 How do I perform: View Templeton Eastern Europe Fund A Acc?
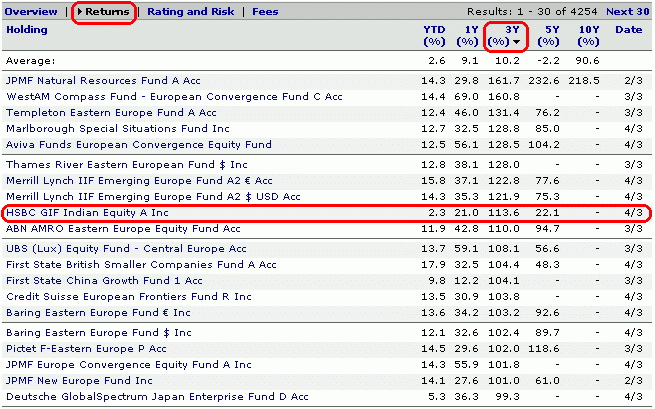point(111,113)
